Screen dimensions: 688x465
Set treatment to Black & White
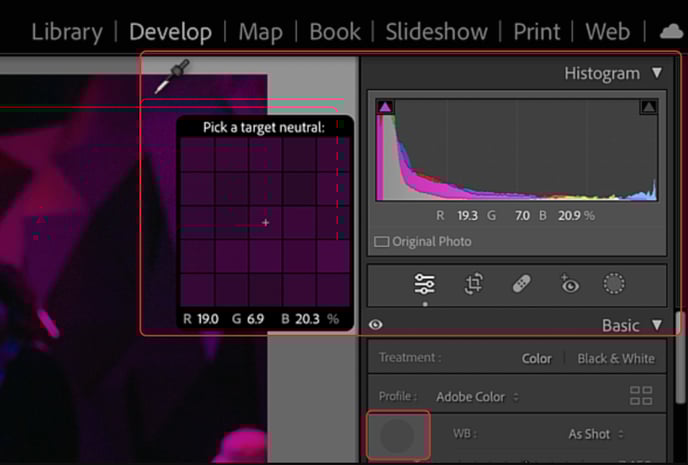pos(616,358)
